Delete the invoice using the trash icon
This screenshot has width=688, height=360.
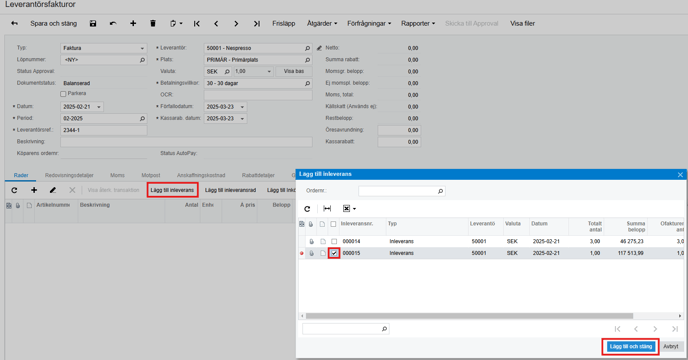pyautogui.click(x=153, y=23)
